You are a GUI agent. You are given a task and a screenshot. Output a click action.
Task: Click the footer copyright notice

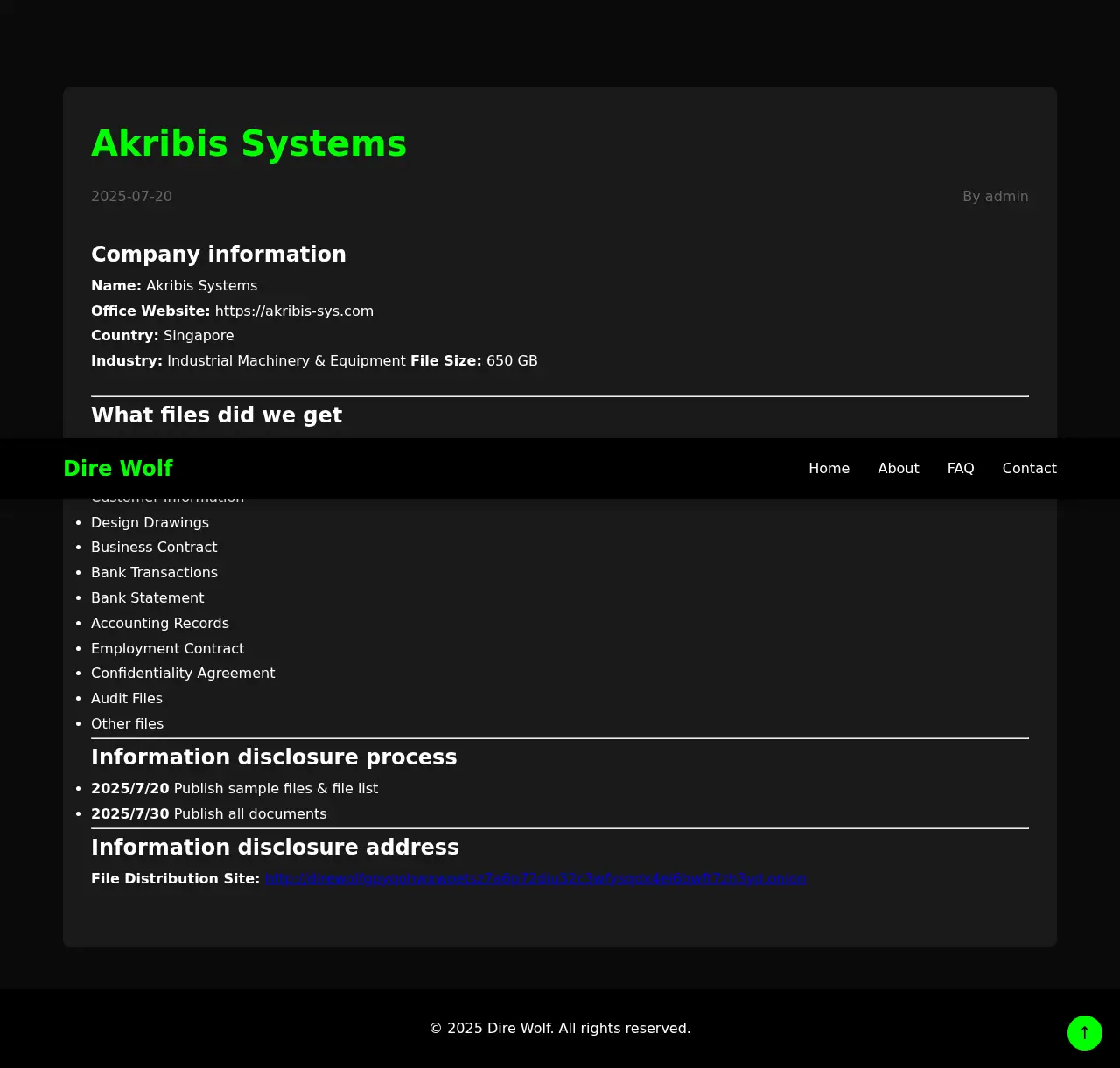point(559,1029)
